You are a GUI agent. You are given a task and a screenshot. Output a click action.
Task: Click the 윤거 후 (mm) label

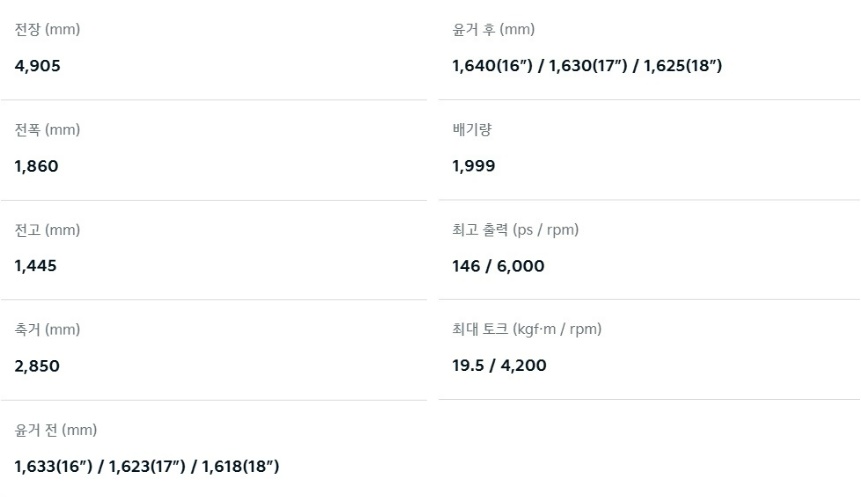click(x=494, y=30)
